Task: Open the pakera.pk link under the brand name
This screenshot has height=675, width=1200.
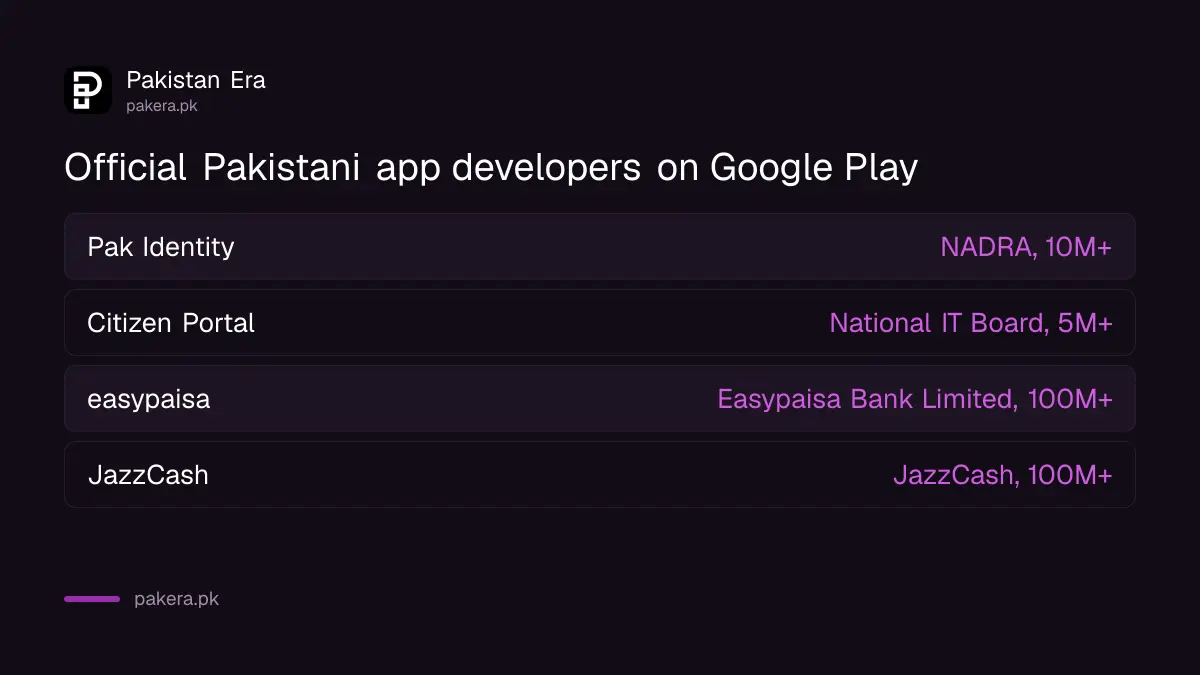Action: click(x=162, y=105)
